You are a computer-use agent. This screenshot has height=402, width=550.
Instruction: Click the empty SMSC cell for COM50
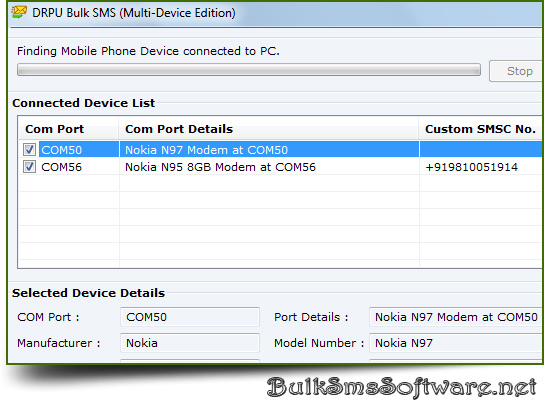point(481,150)
